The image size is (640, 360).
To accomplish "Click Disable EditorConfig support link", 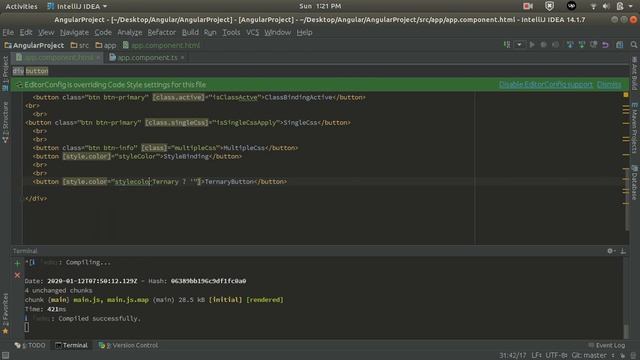I will pos(545,84).
